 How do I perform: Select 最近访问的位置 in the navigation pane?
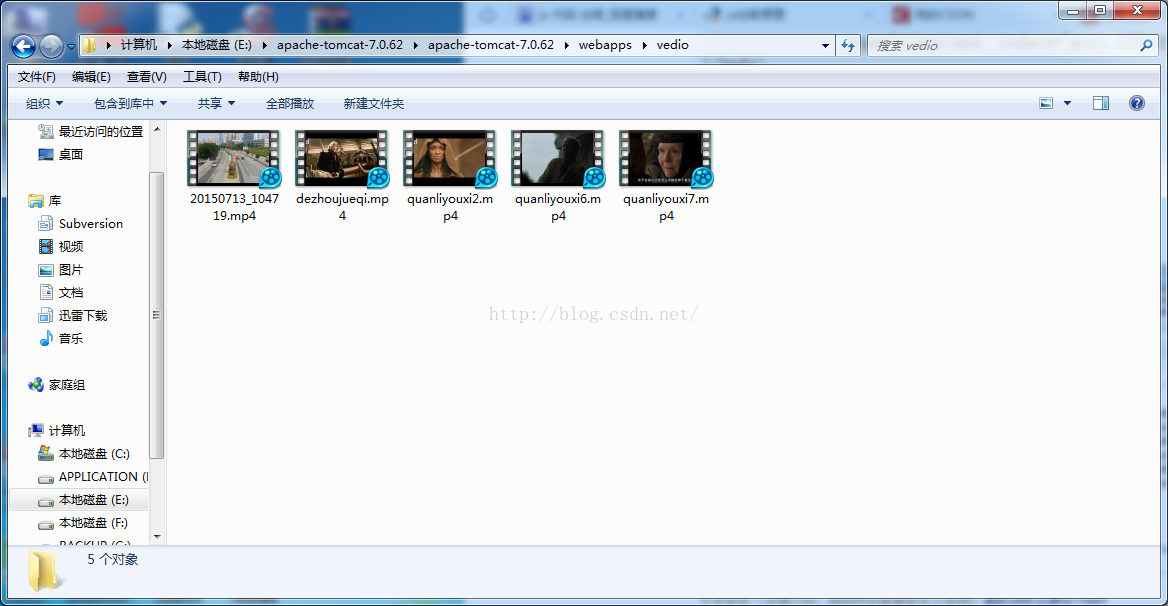click(x=89, y=132)
